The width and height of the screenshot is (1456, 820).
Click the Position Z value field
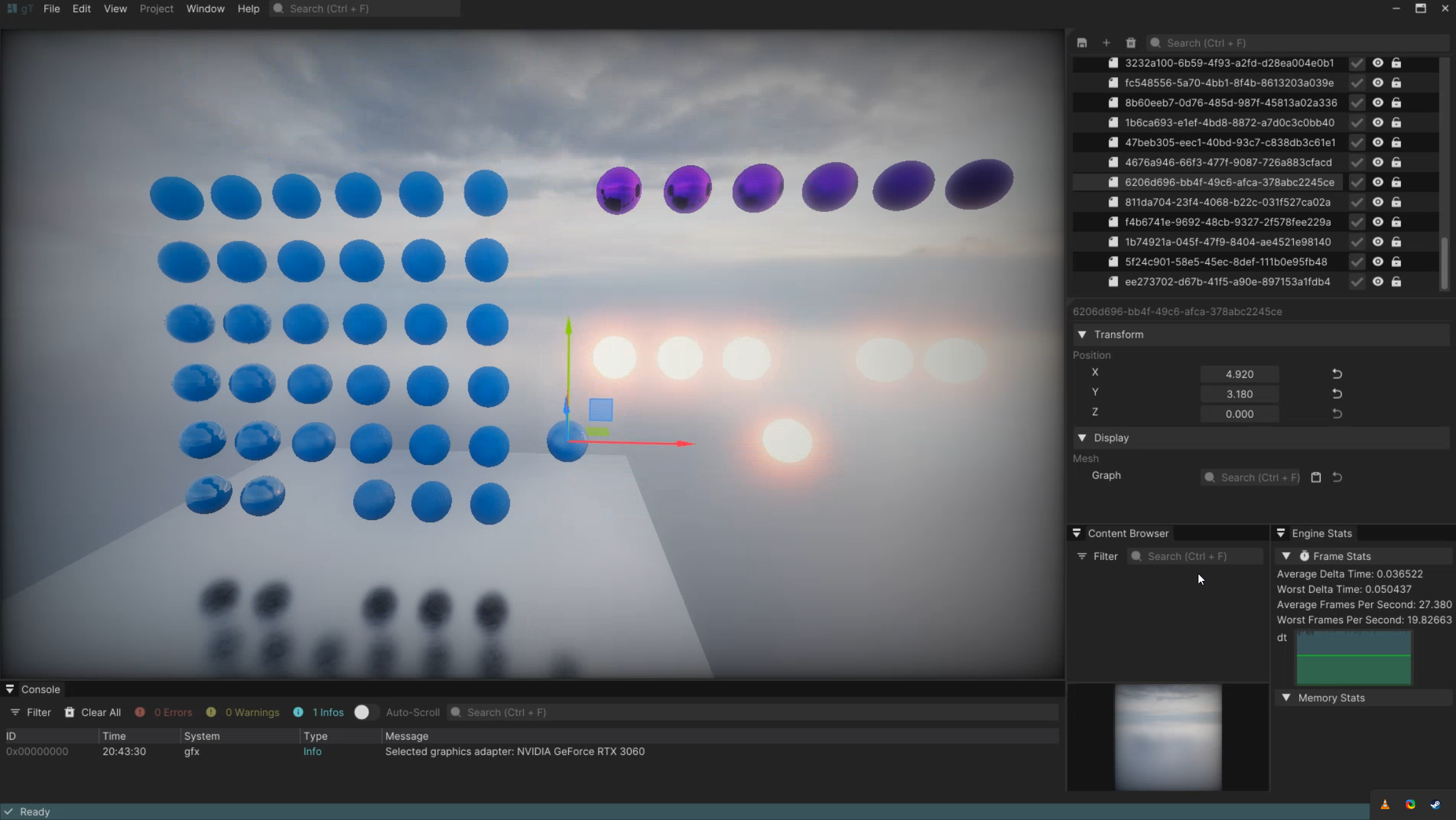pos(1239,414)
